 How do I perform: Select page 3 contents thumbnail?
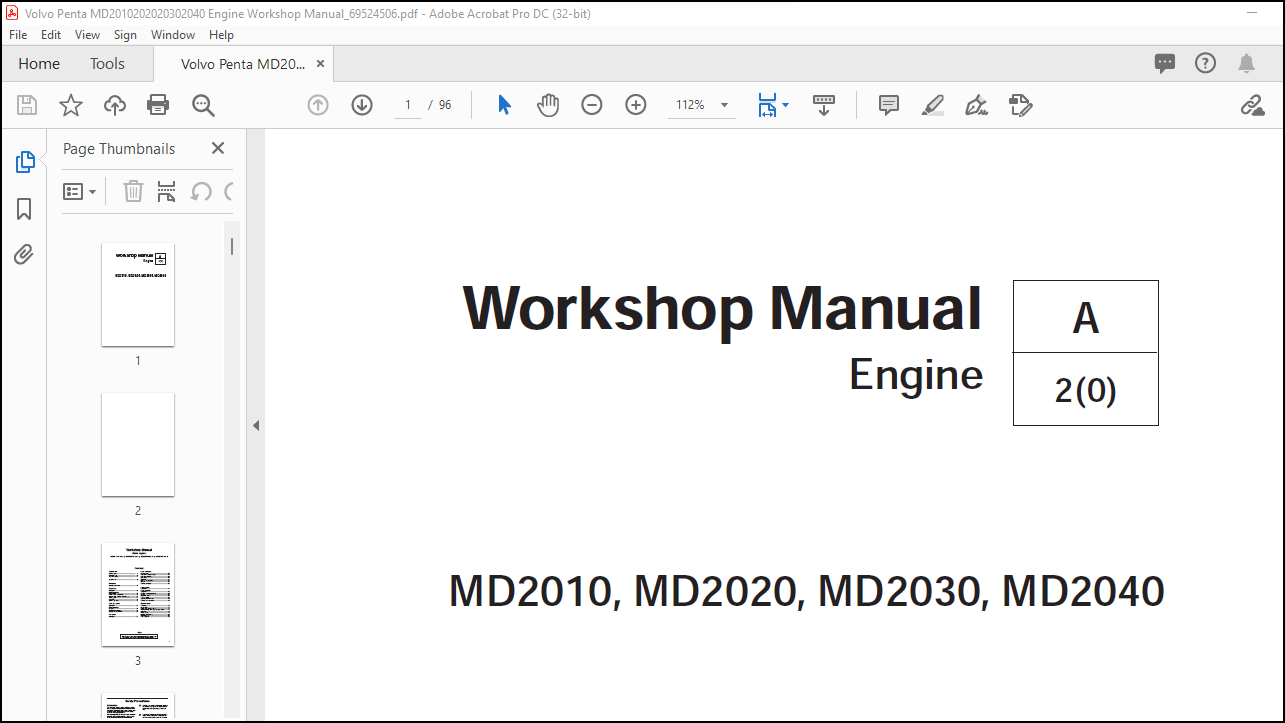pos(138,594)
